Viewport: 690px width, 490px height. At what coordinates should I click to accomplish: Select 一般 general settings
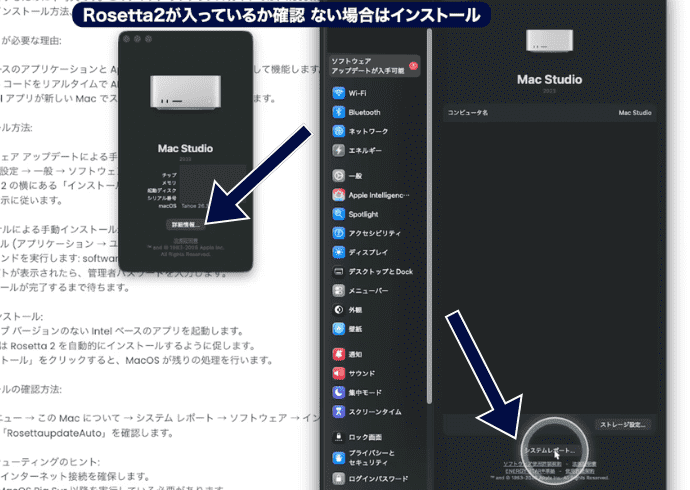(357, 175)
